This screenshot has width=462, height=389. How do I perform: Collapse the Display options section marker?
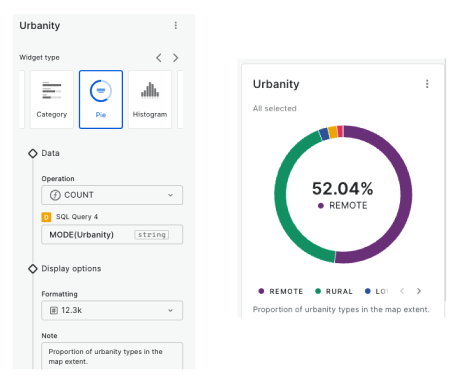point(33,269)
